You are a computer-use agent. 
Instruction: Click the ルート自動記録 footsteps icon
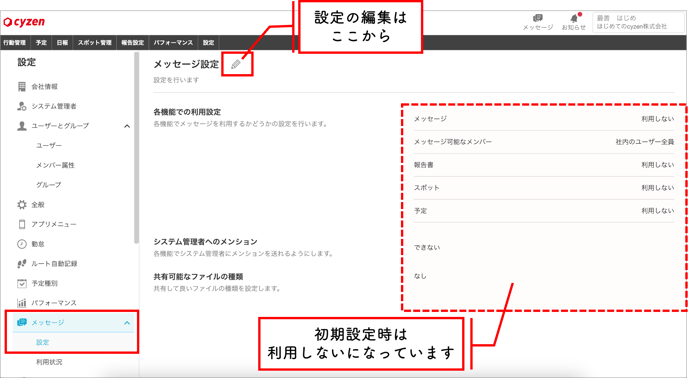22,263
